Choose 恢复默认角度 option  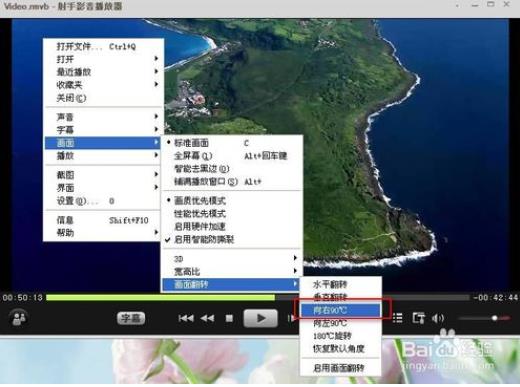(341, 349)
